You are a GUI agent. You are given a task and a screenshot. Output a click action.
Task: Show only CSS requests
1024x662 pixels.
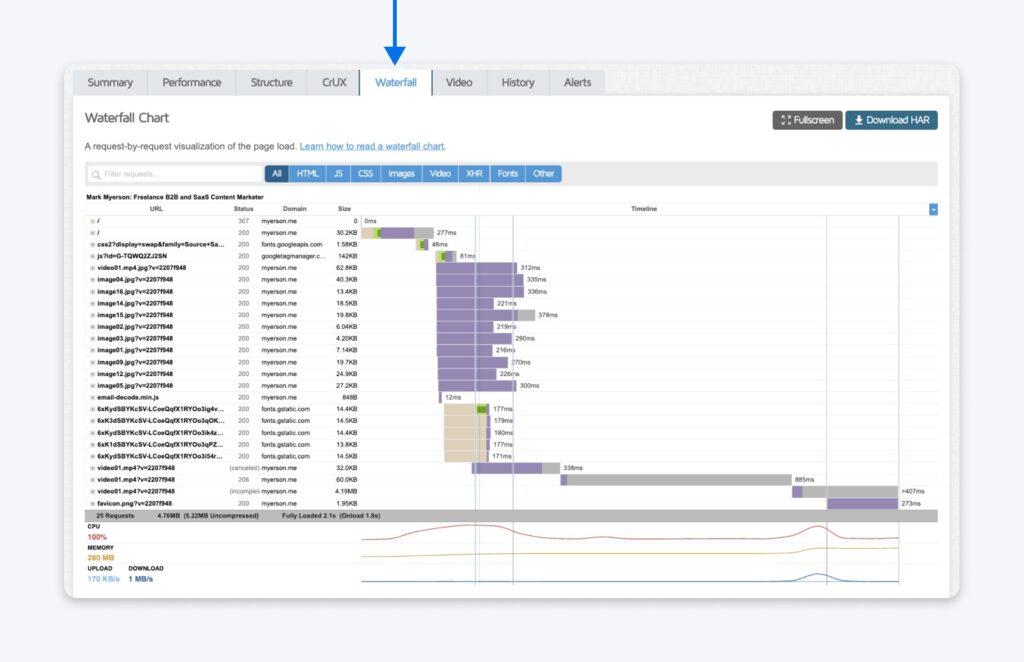(365, 173)
